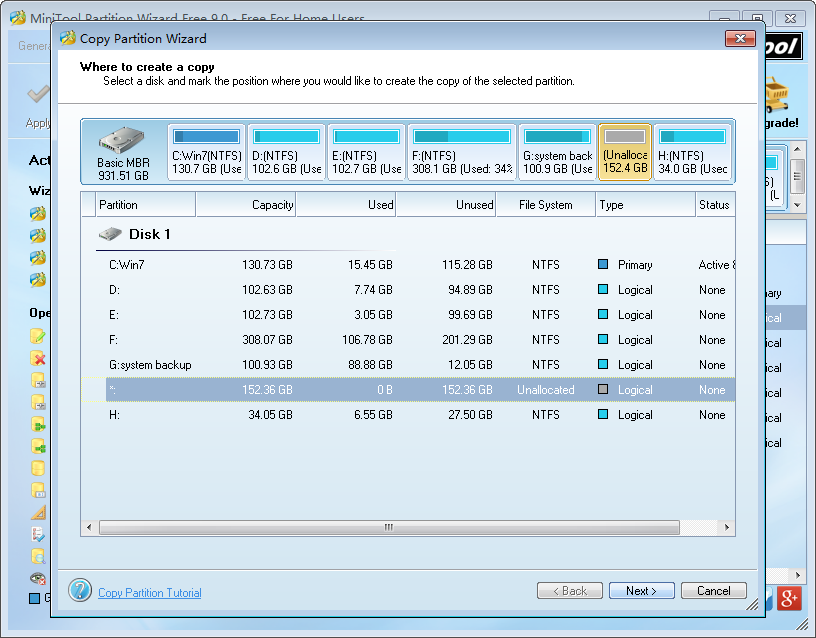Select H:(NTFS) 34.0 GB block
816x638 pixels.
coord(692,152)
